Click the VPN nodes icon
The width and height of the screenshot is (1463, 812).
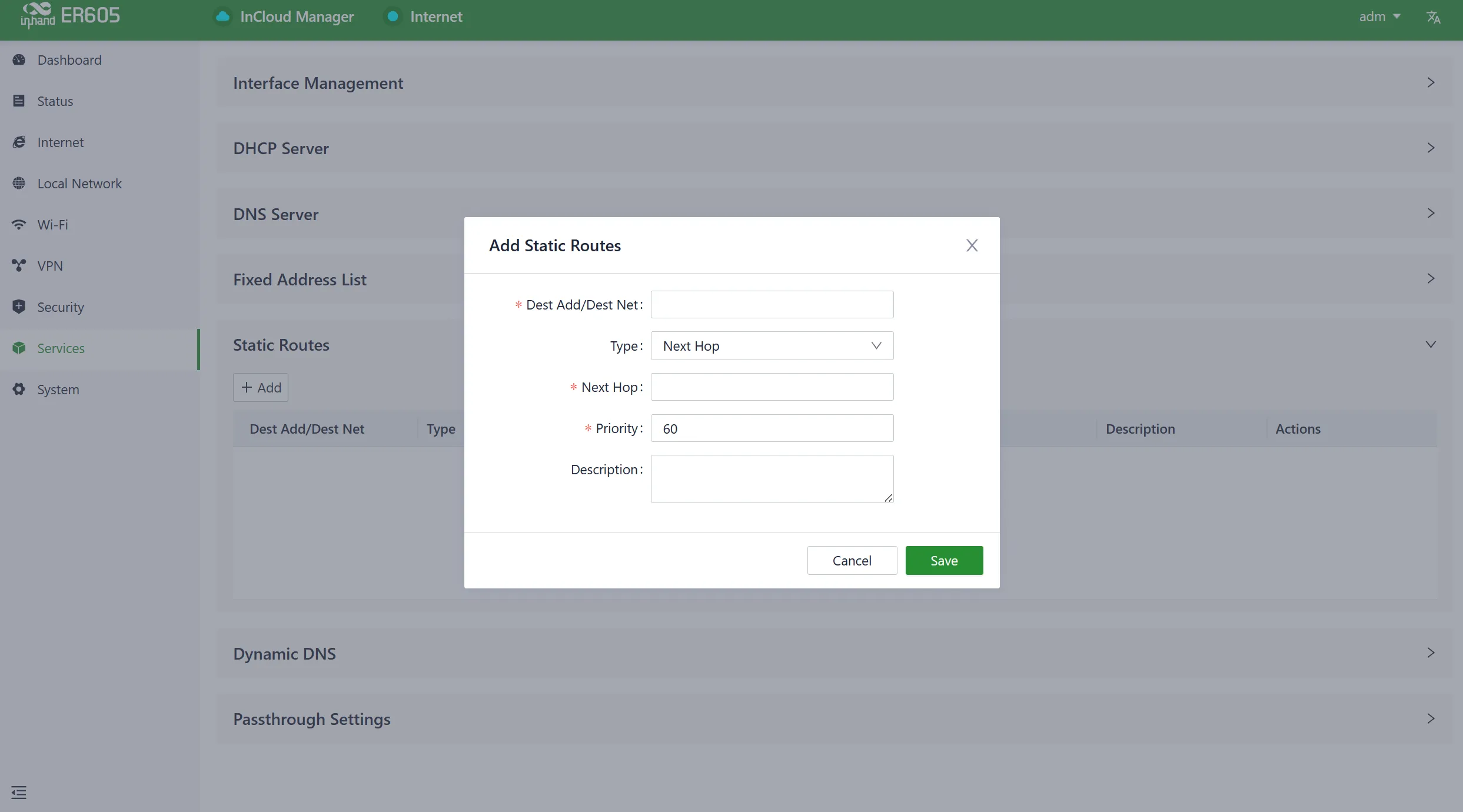(19, 265)
